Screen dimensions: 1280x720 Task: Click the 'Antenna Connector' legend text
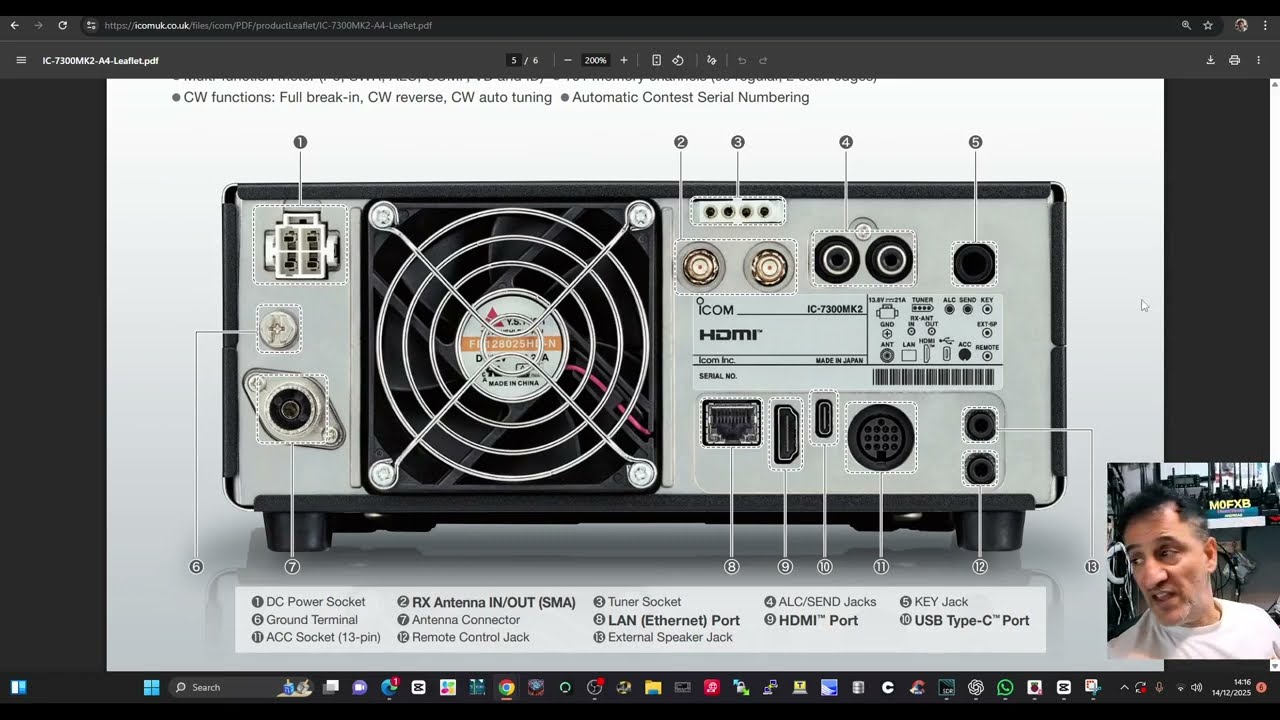[466, 620]
